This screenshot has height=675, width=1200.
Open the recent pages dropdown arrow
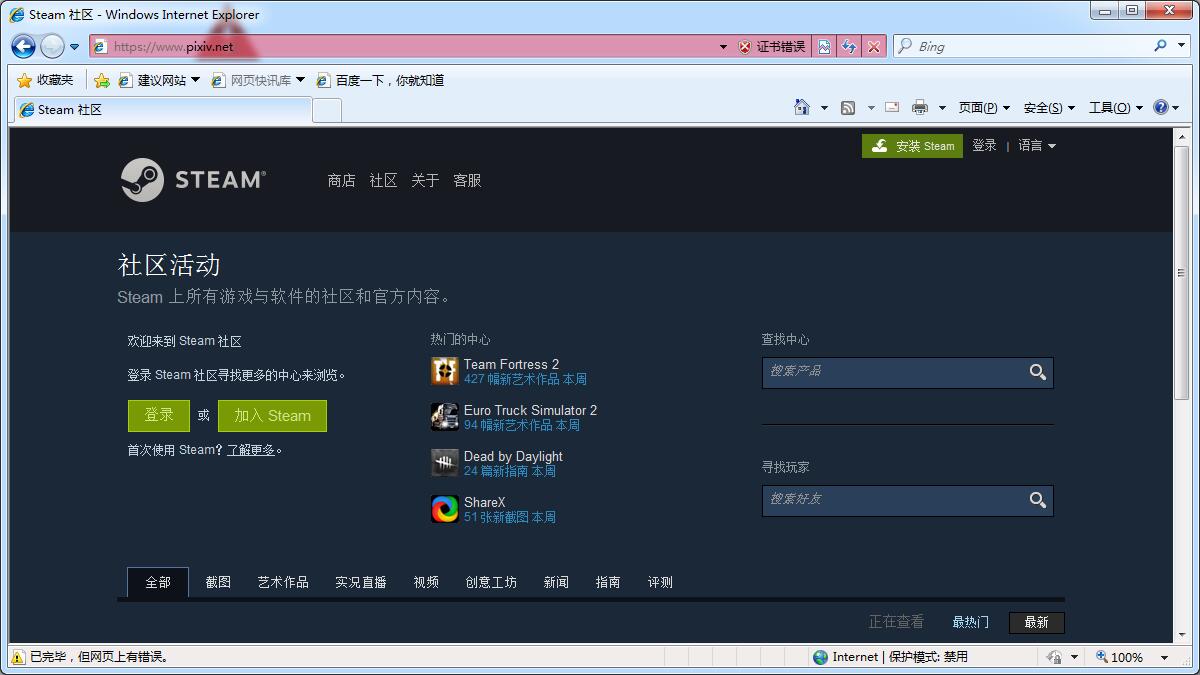click(74, 47)
